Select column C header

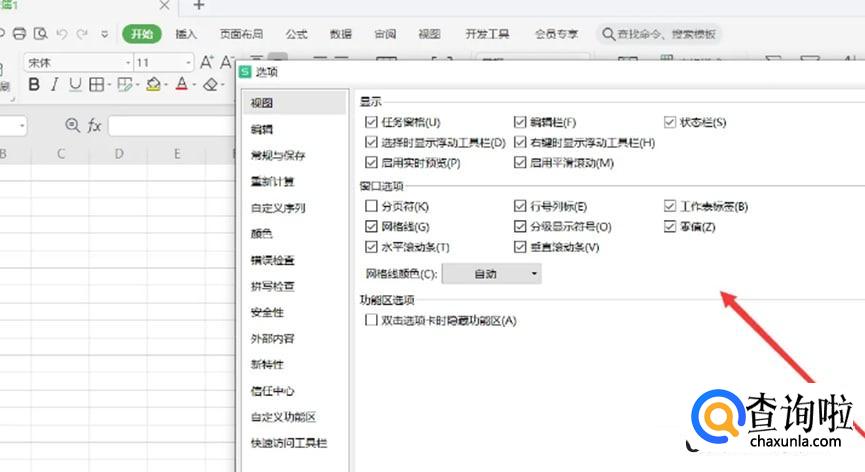[61, 154]
